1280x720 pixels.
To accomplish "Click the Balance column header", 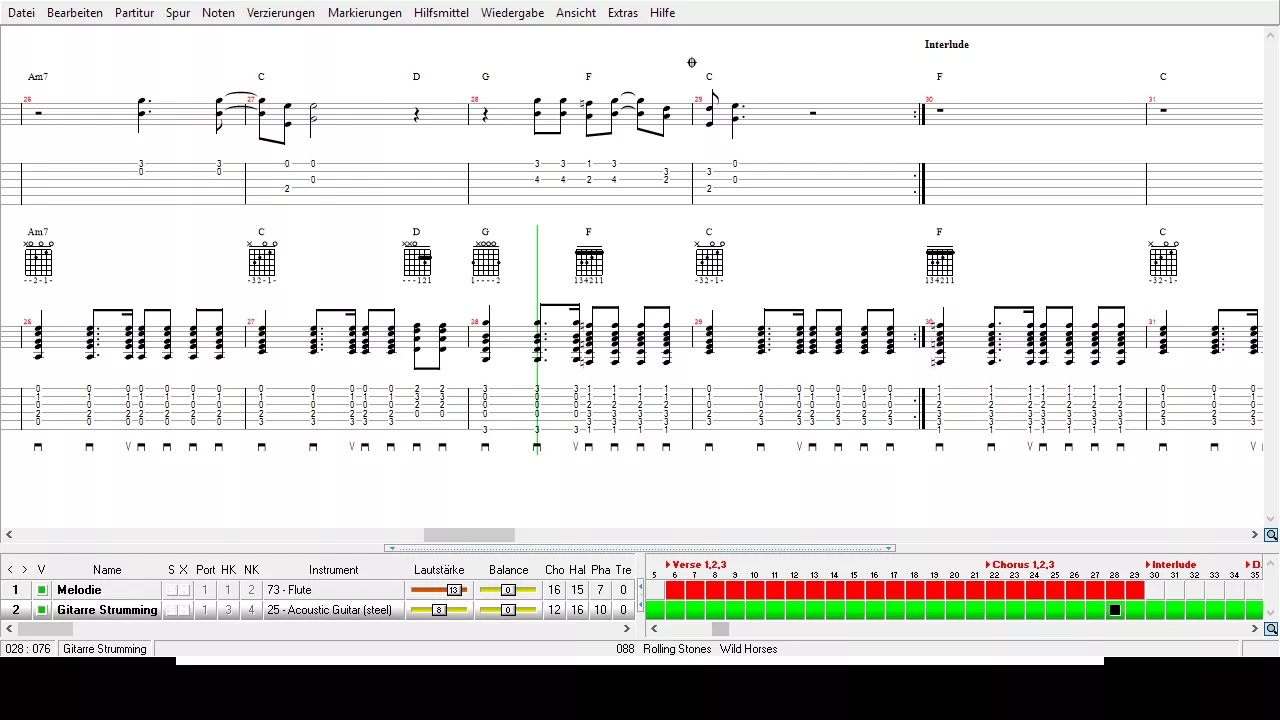I will 508,570.
